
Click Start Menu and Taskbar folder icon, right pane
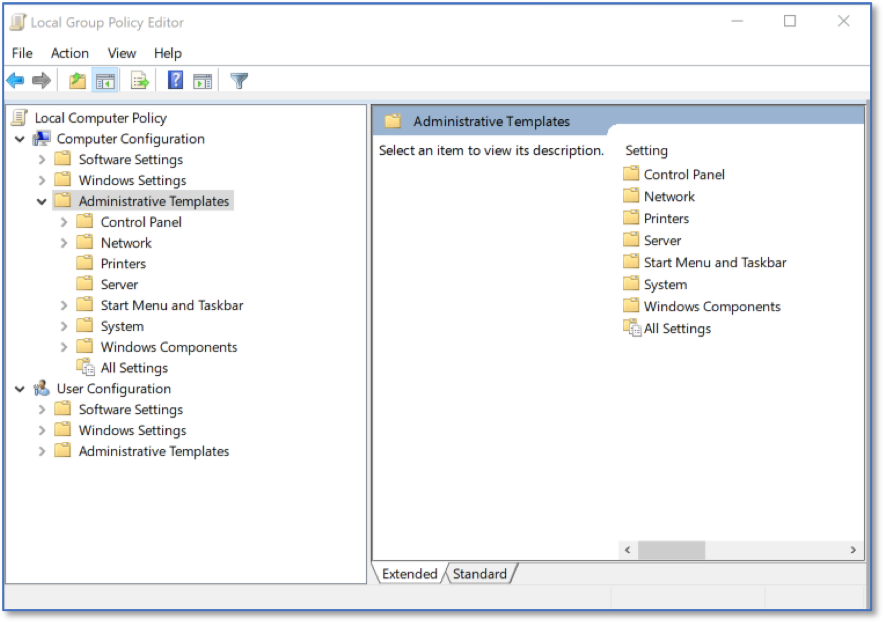tap(631, 261)
